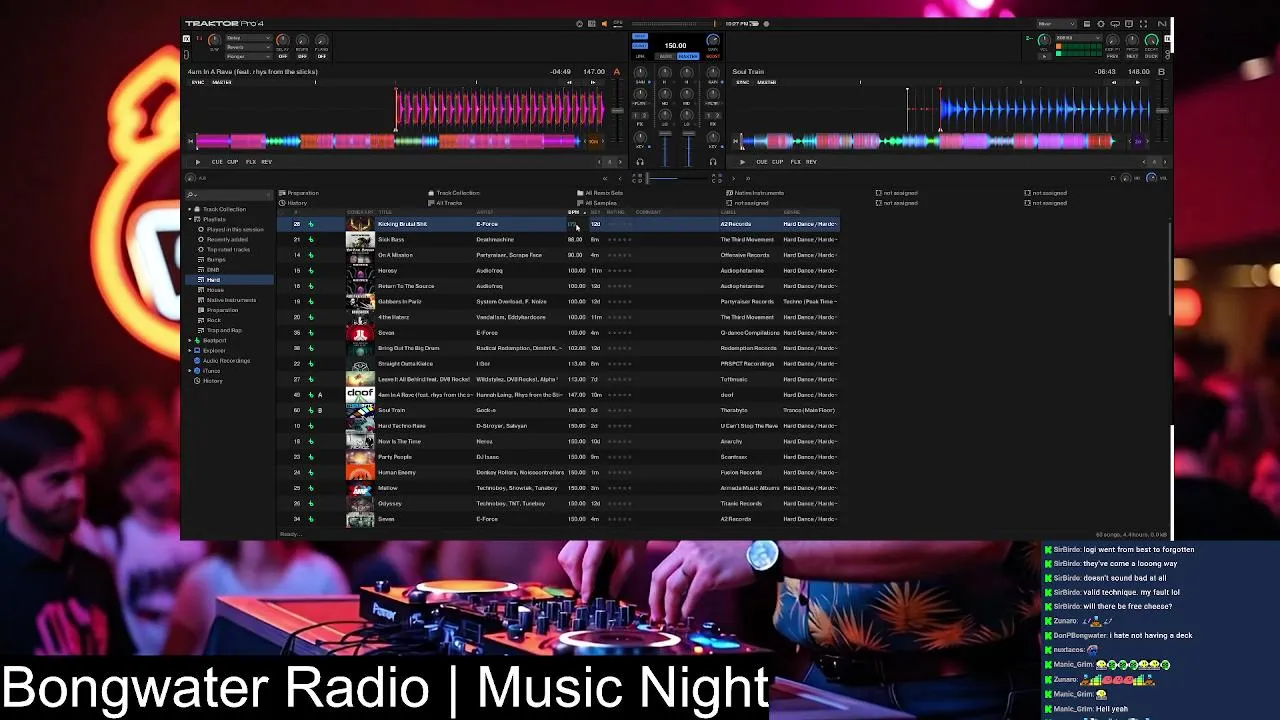
Task: Adjust deck B tempo fader
Action: [1161, 110]
